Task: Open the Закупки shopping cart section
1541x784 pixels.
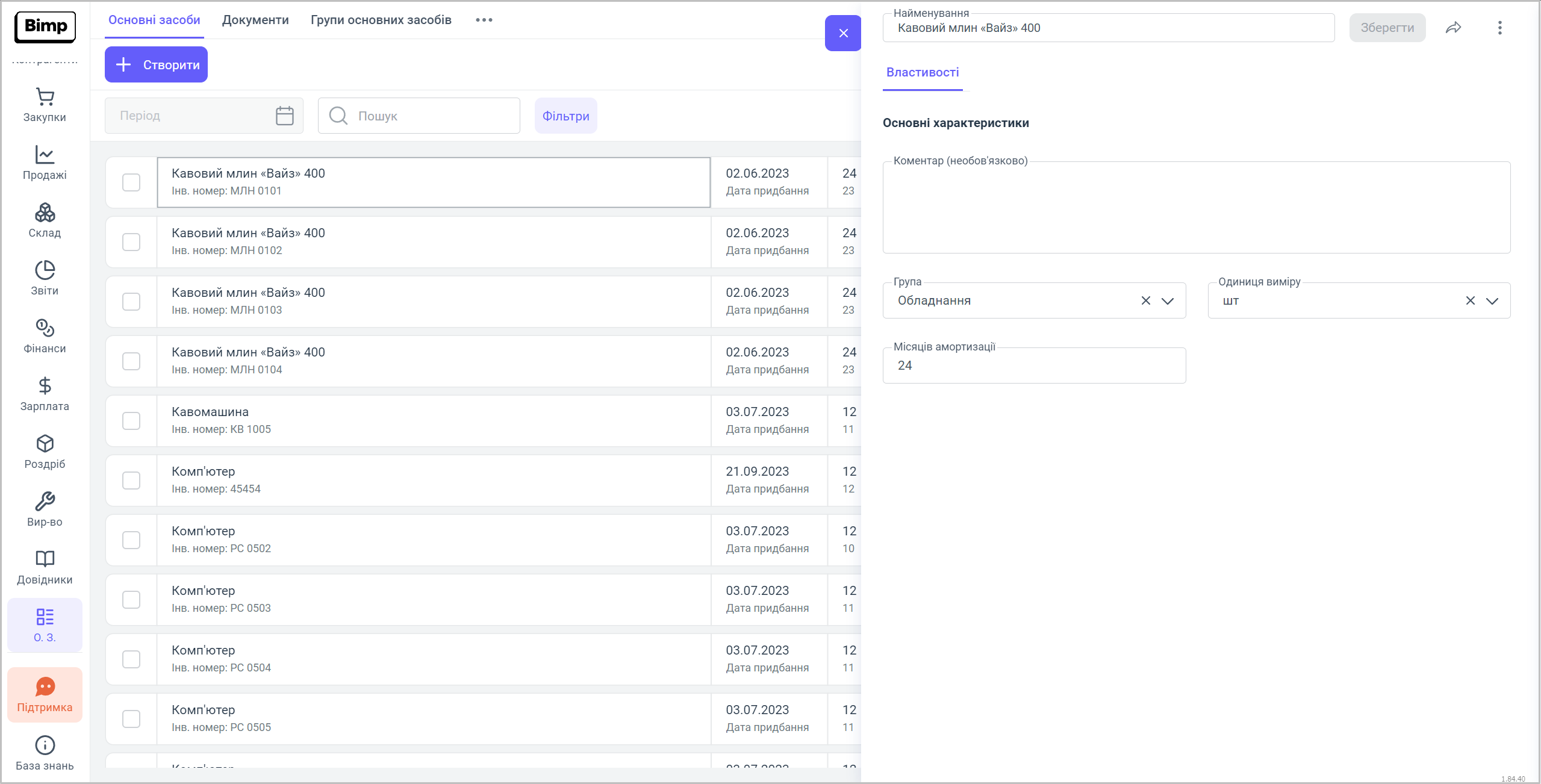Action: (45, 105)
